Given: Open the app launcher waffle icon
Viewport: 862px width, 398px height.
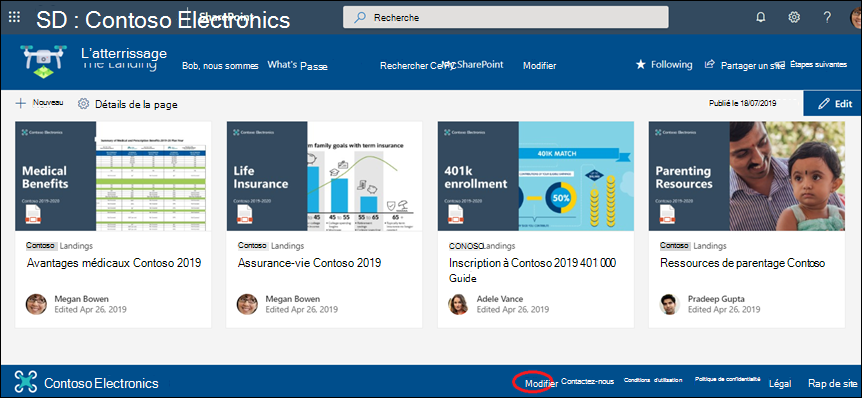Looking at the screenshot, I should pos(15,17).
